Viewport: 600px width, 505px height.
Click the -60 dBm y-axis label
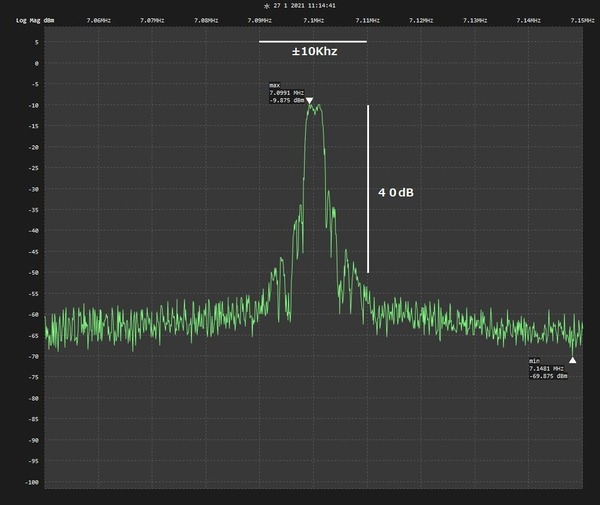coord(34,314)
